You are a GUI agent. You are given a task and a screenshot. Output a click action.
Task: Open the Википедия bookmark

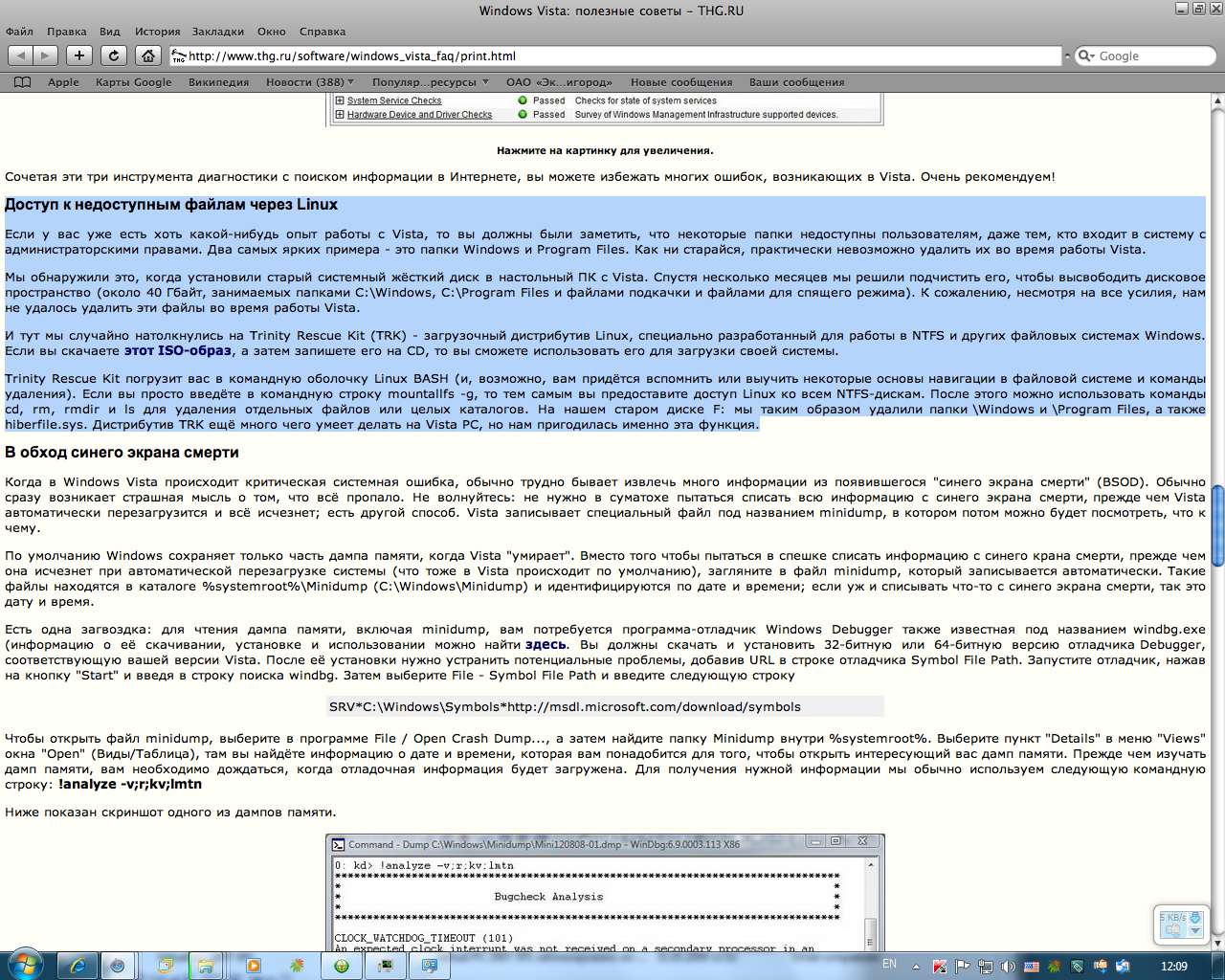pyautogui.click(x=218, y=82)
